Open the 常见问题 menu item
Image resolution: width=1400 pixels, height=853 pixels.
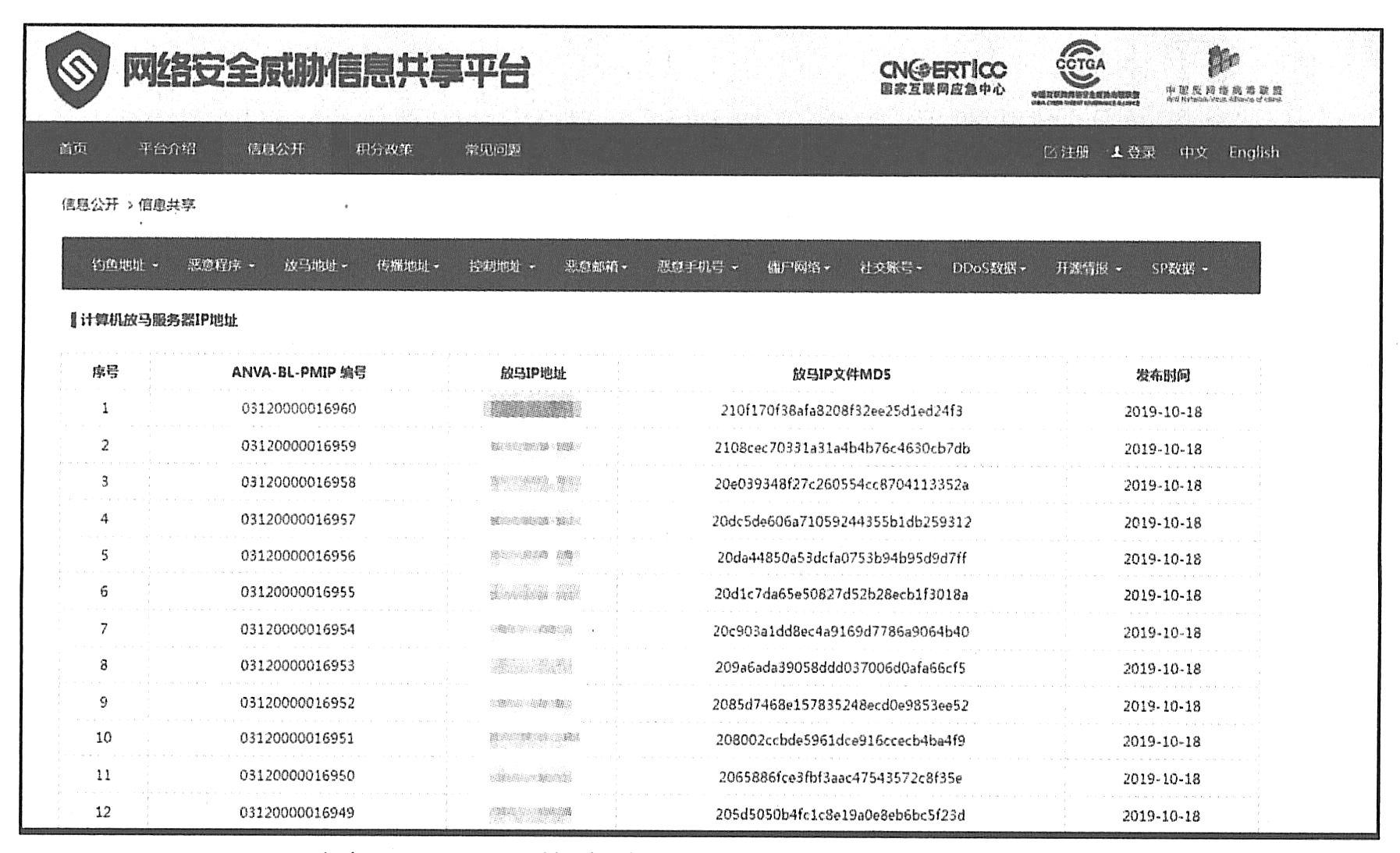492,149
